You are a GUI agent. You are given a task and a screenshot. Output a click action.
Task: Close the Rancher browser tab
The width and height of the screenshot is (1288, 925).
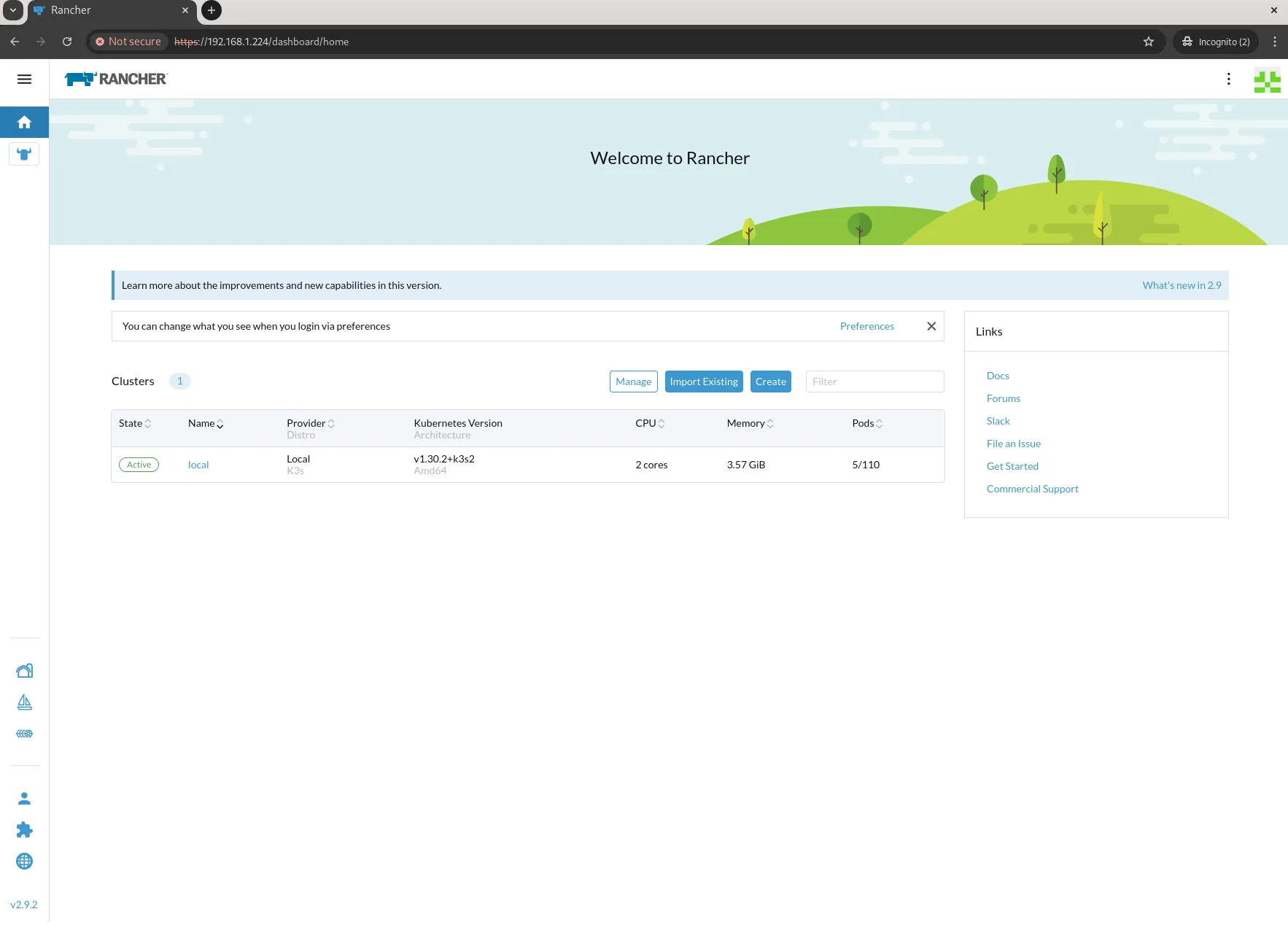[x=185, y=10]
